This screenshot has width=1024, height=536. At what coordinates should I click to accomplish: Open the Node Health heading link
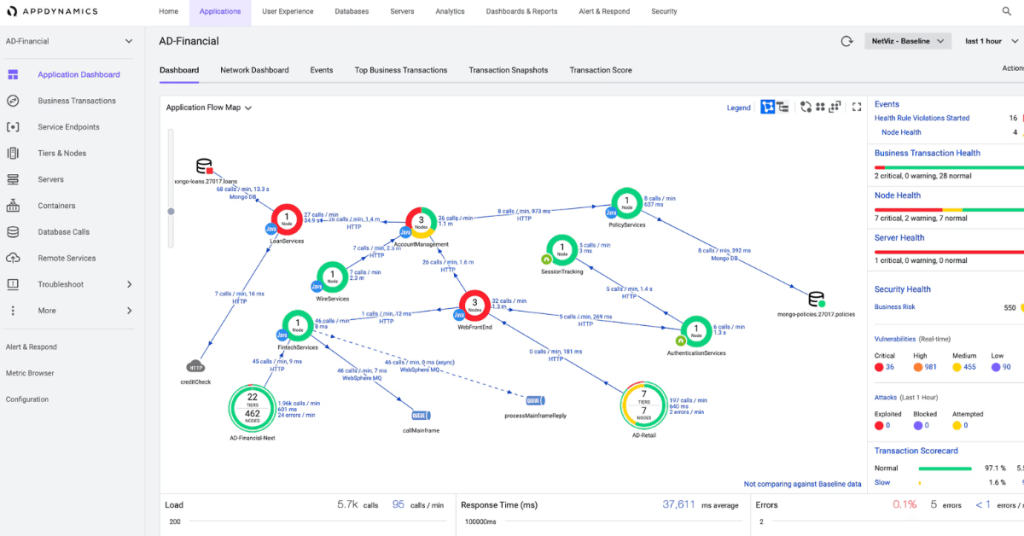pos(897,195)
